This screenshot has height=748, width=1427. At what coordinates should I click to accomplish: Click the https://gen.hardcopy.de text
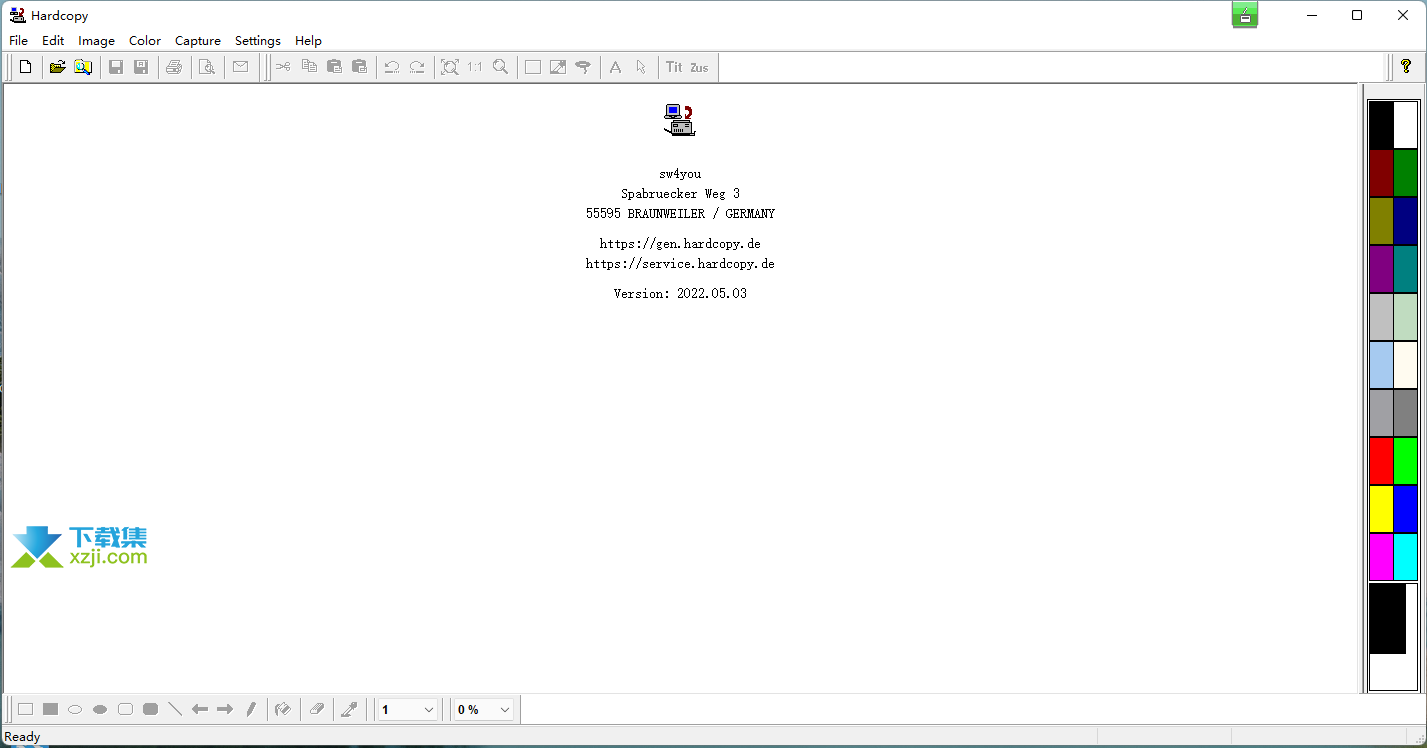[680, 244]
